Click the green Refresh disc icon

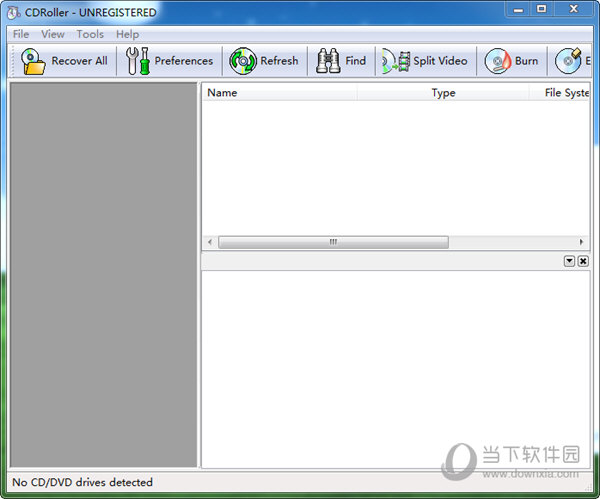(x=243, y=61)
